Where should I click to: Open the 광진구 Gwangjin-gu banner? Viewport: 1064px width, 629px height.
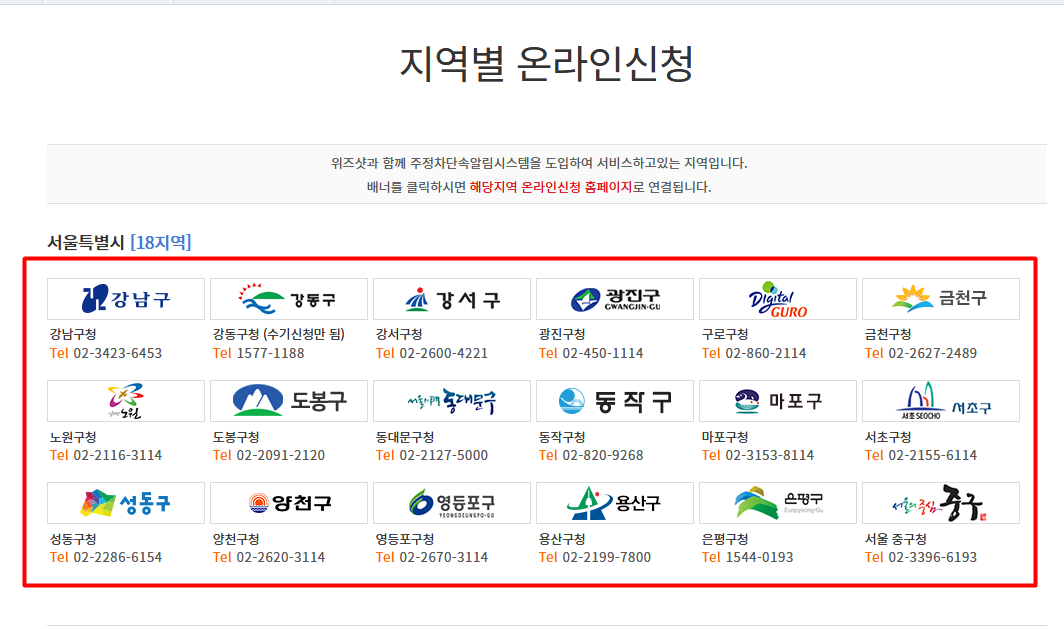coord(614,299)
